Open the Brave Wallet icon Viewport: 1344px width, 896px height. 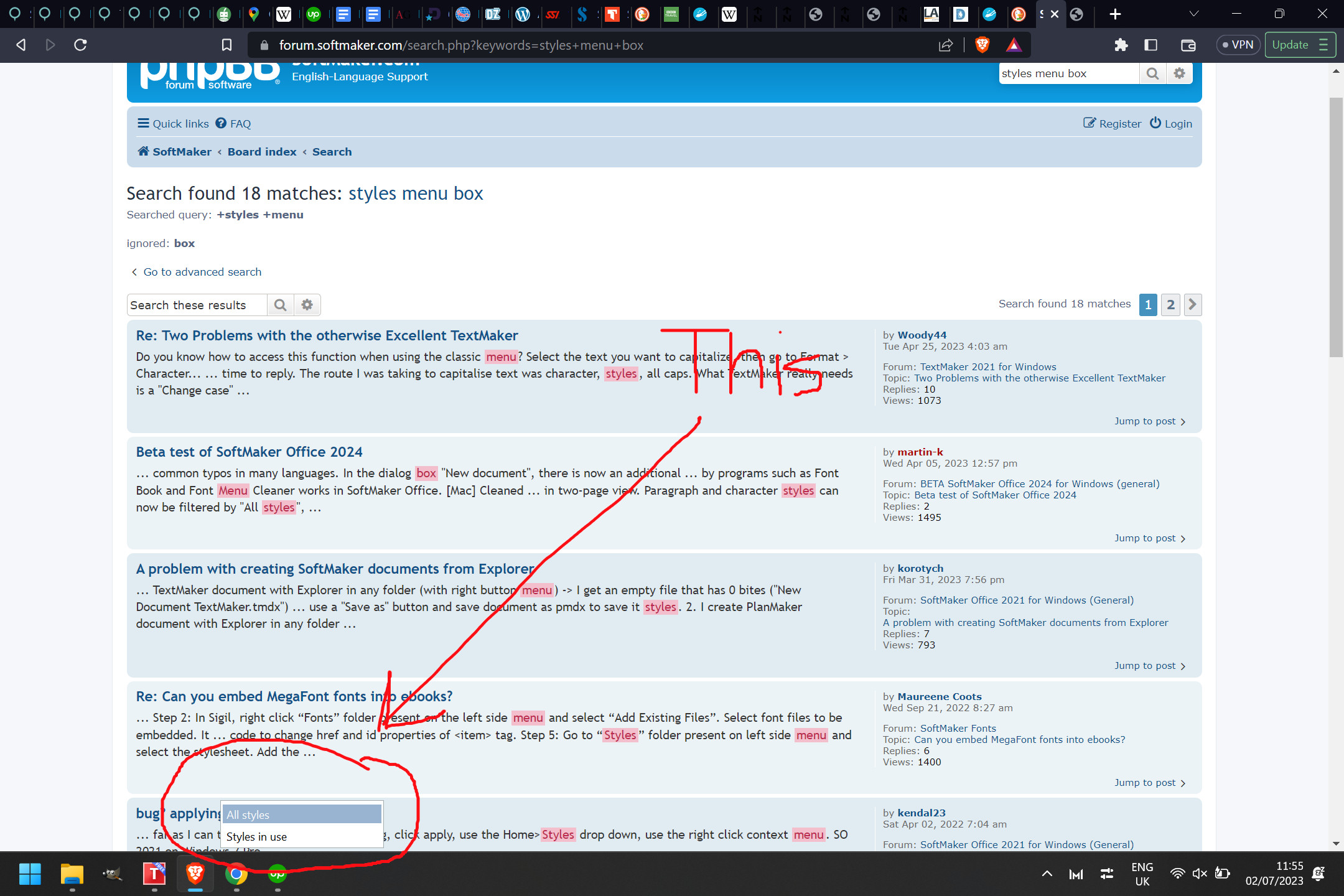pos(1188,45)
